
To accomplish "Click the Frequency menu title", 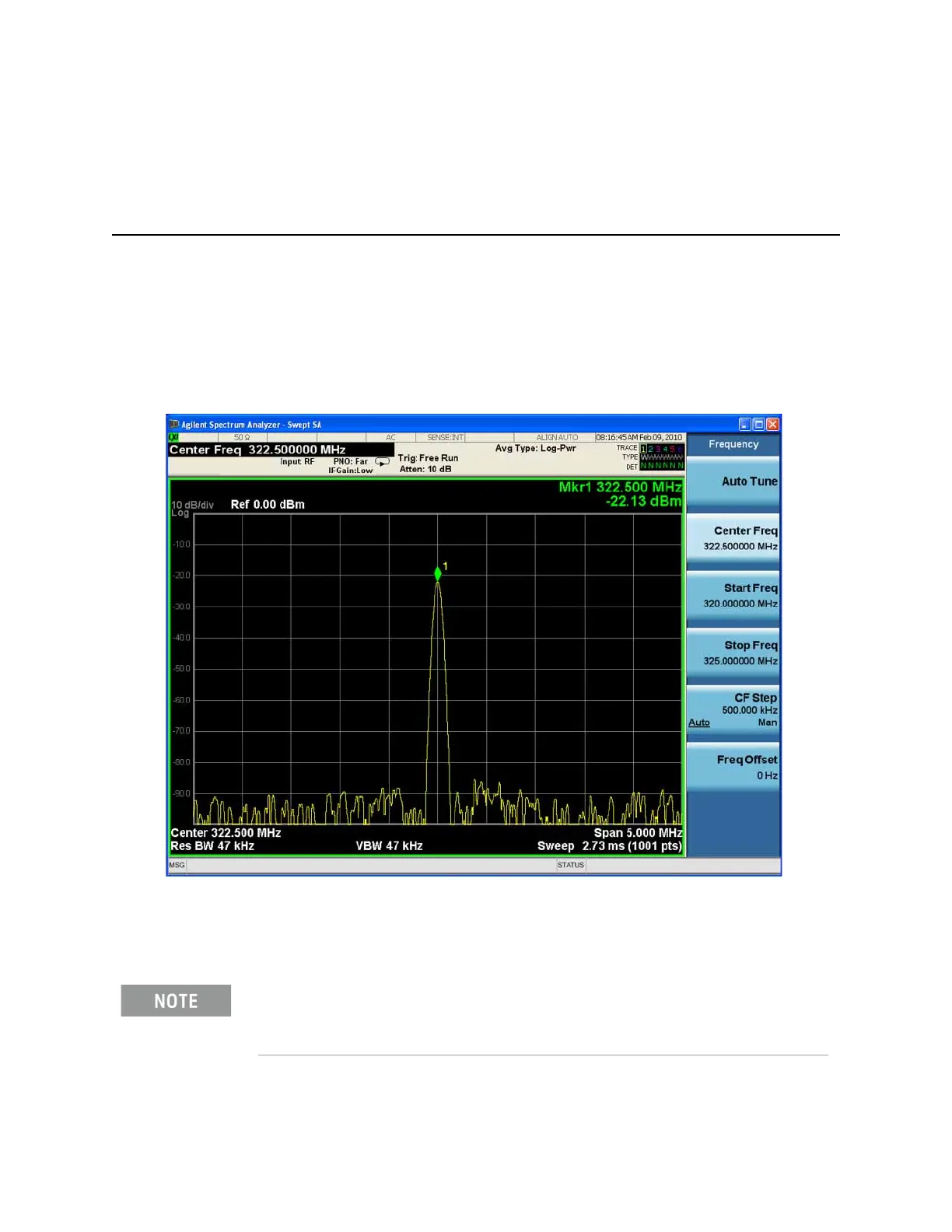I will [733, 444].
